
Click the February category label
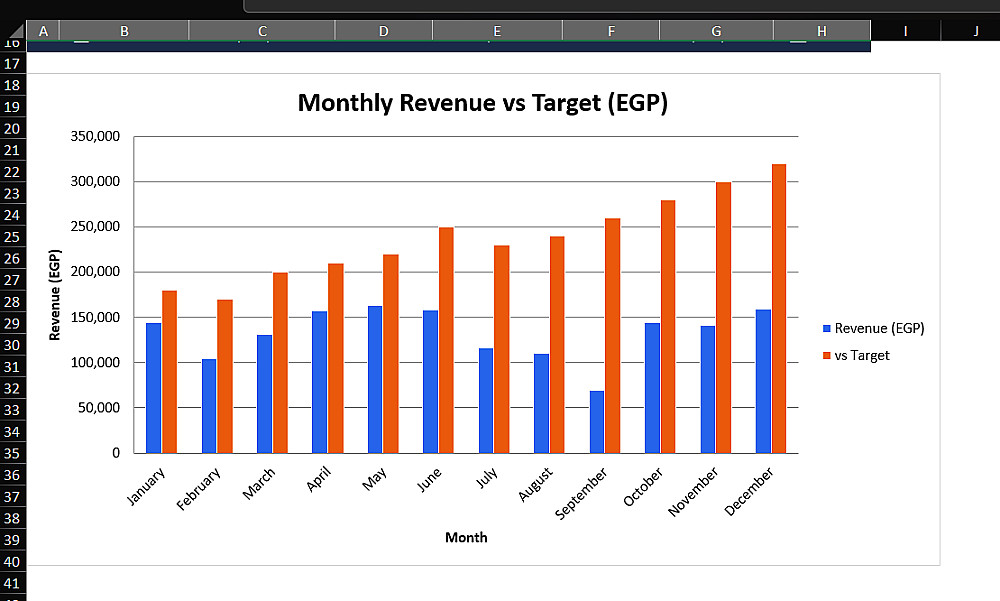click(x=198, y=489)
